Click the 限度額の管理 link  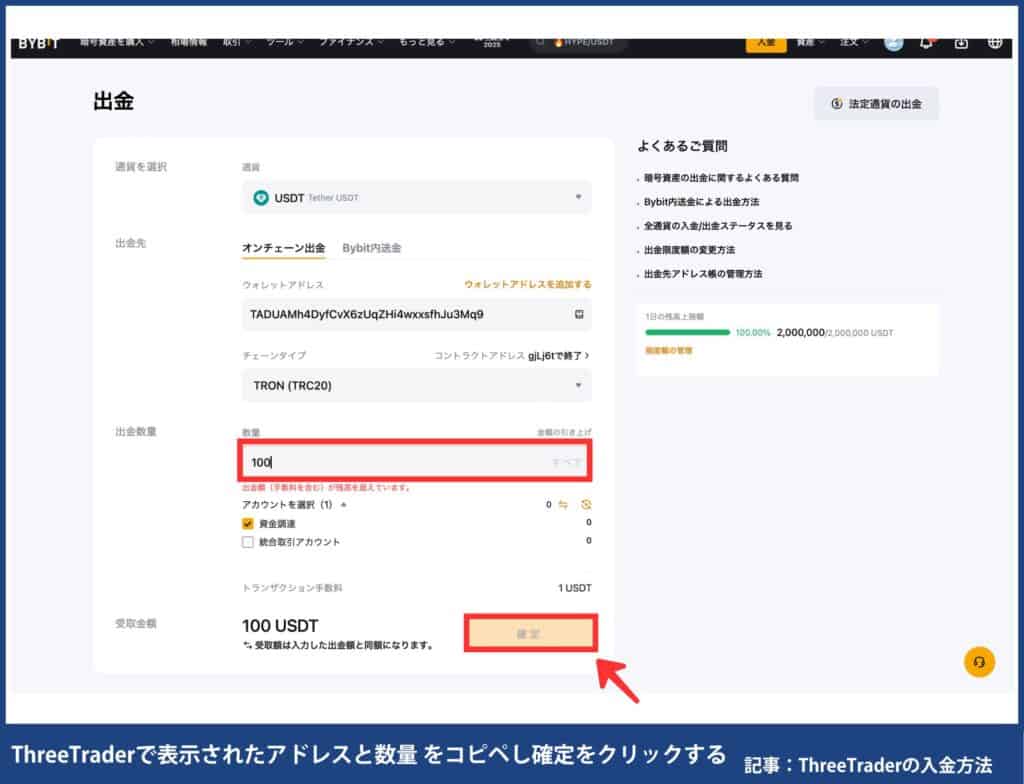click(x=668, y=351)
